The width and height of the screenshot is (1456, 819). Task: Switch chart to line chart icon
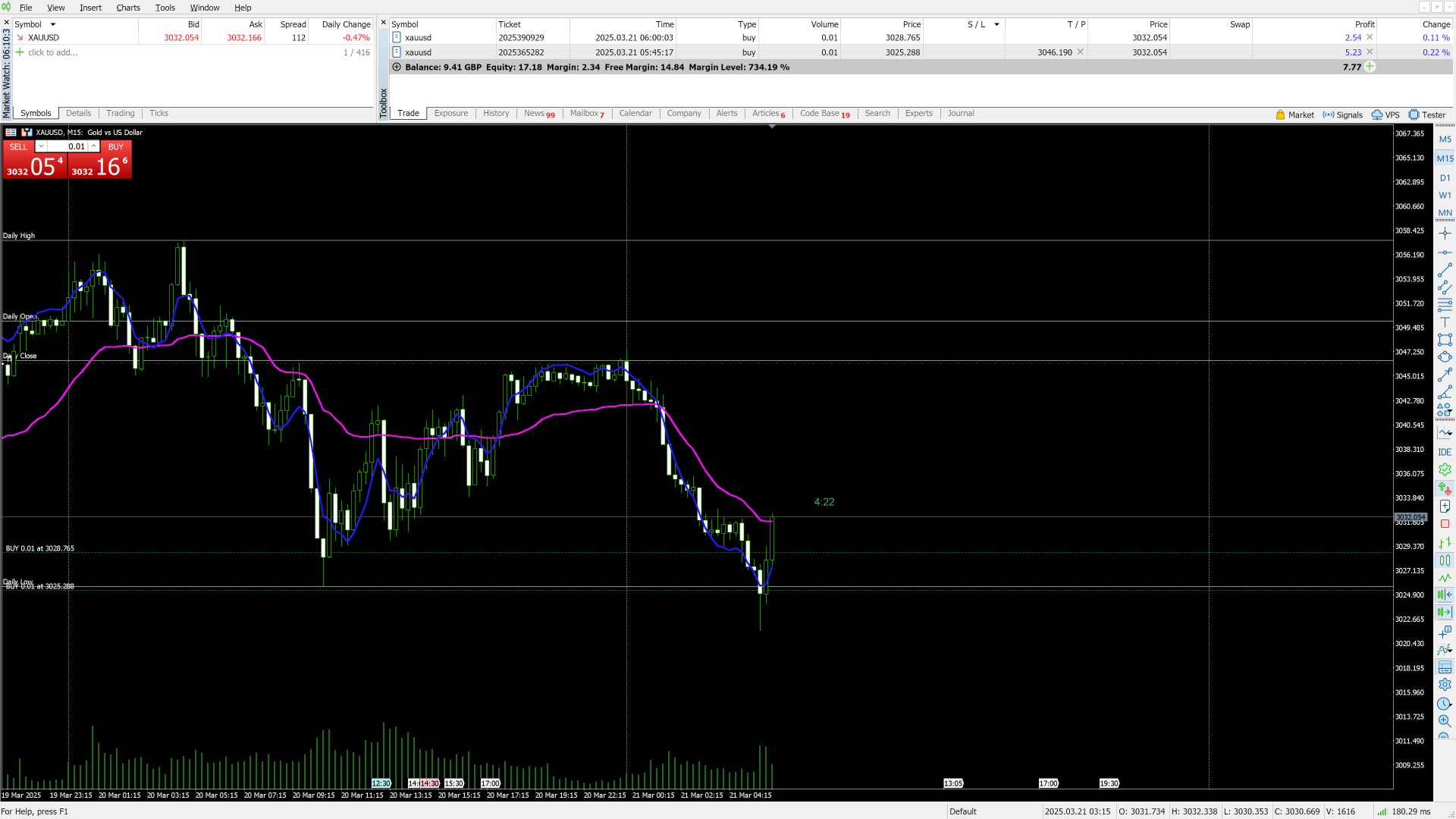1445,578
